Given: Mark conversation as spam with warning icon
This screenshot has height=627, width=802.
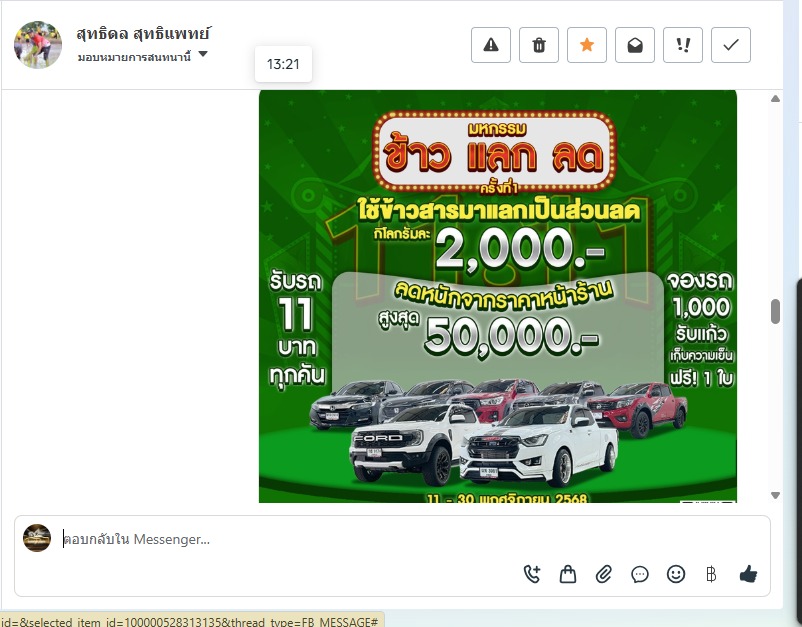Looking at the screenshot, I should [491, 45].
